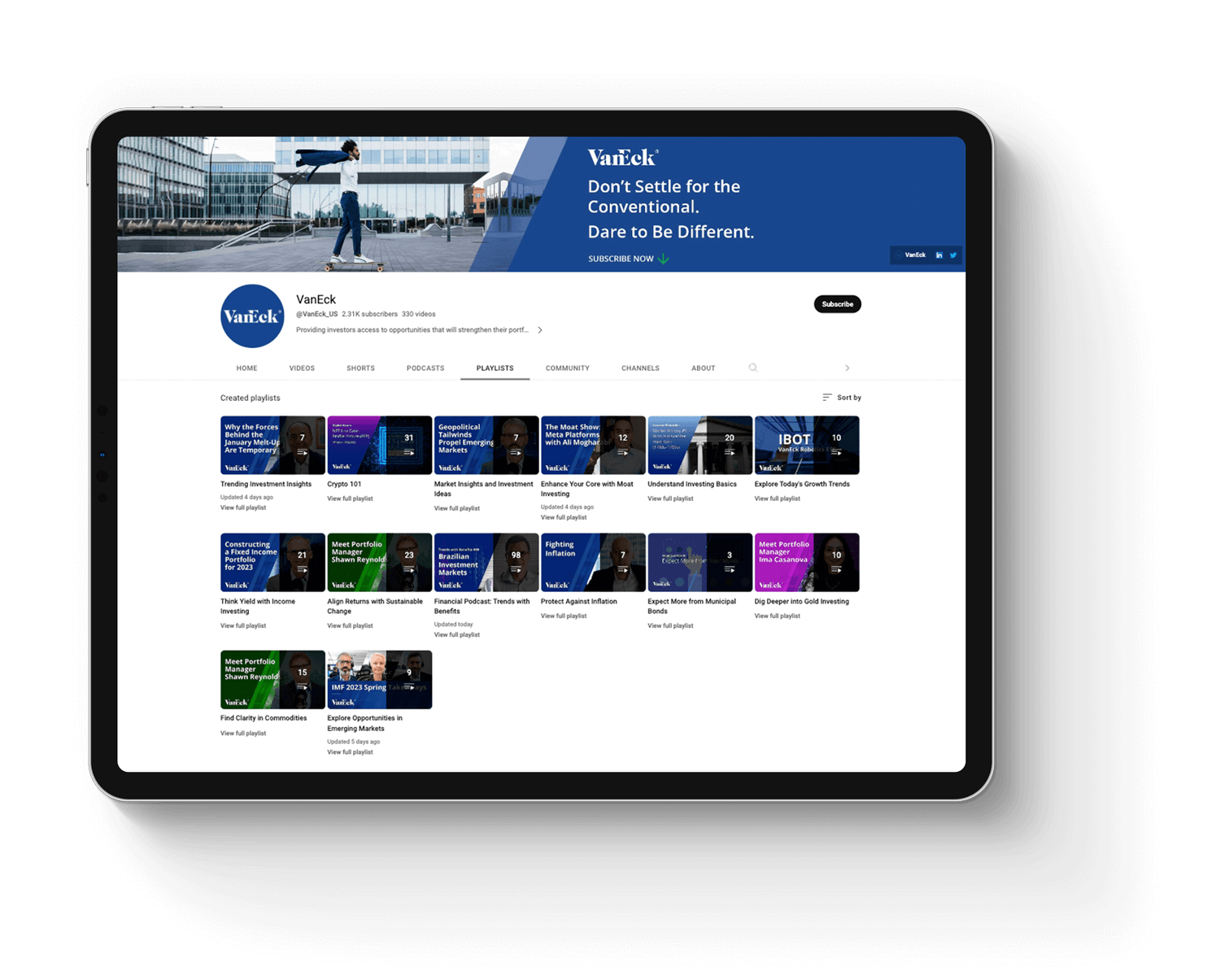Go to the Shorts tab
Image resolution: width=1220 pixels, height=980 pixels.
[360, 368]
